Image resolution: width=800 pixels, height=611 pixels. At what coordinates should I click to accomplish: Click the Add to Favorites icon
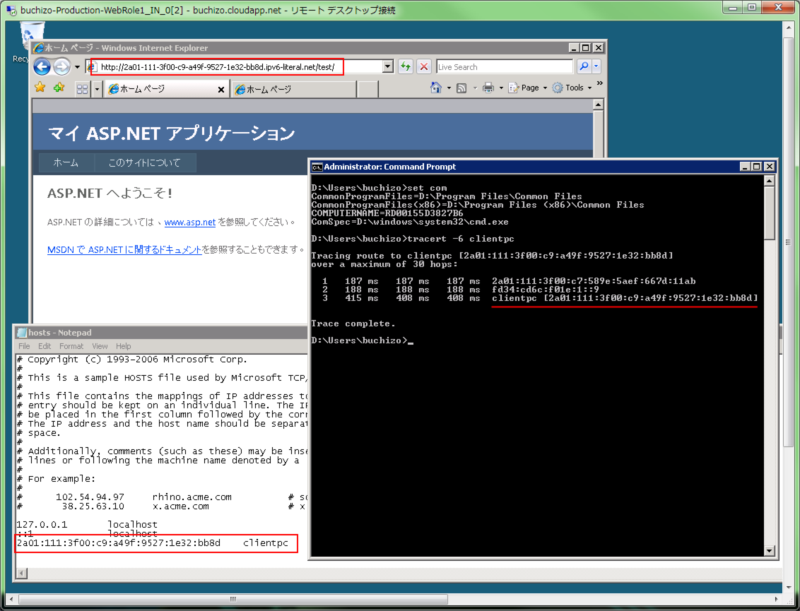click(x=59, y=87)
